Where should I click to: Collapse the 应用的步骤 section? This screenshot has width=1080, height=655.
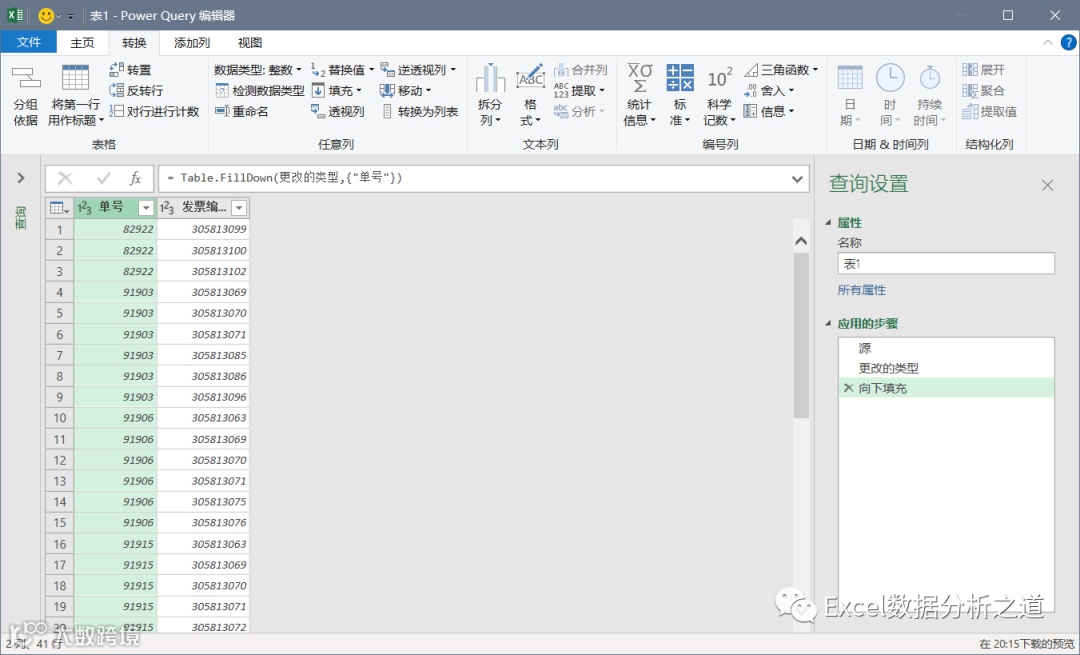829,323
